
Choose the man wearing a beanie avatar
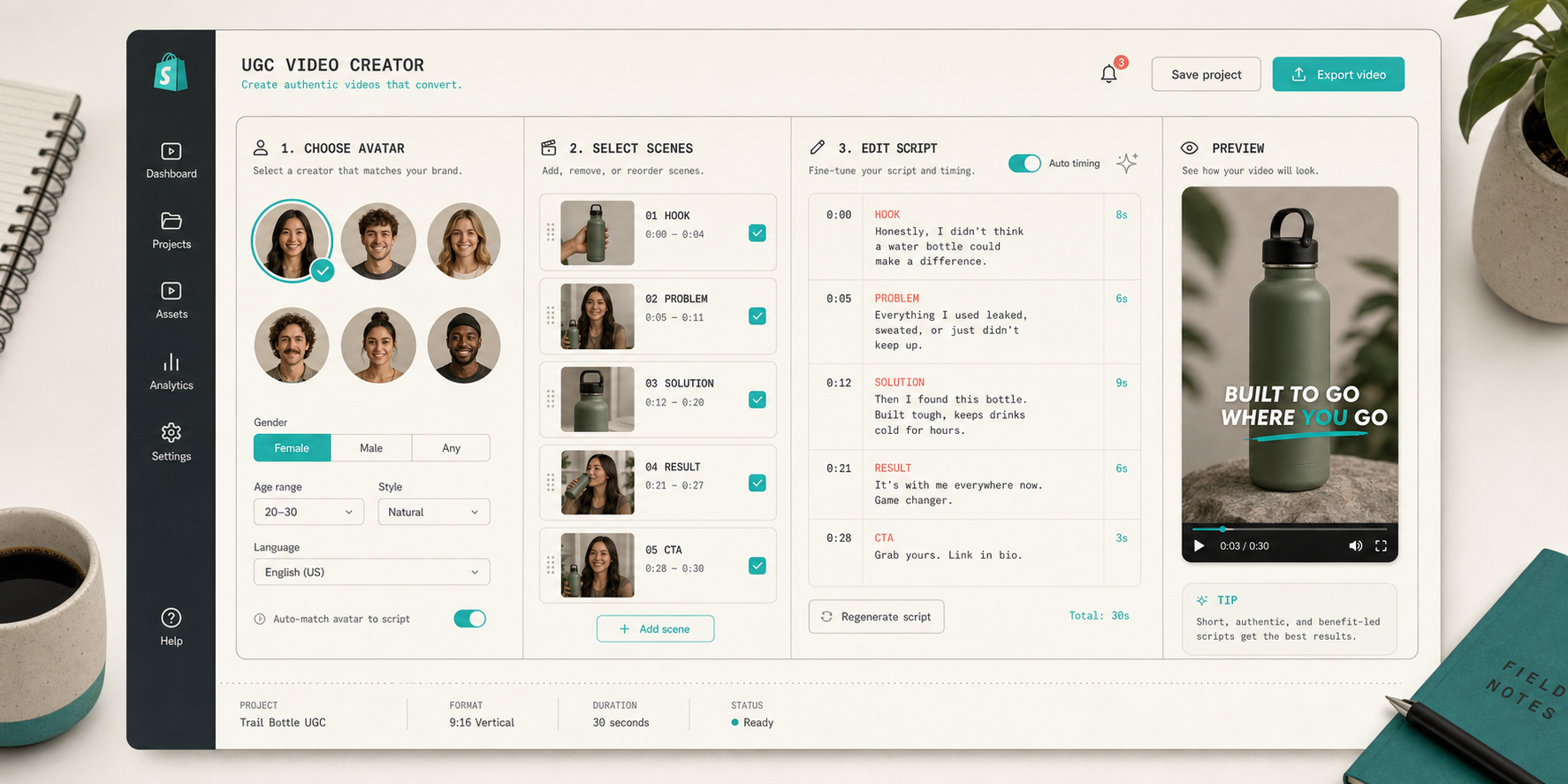(463, 346)
